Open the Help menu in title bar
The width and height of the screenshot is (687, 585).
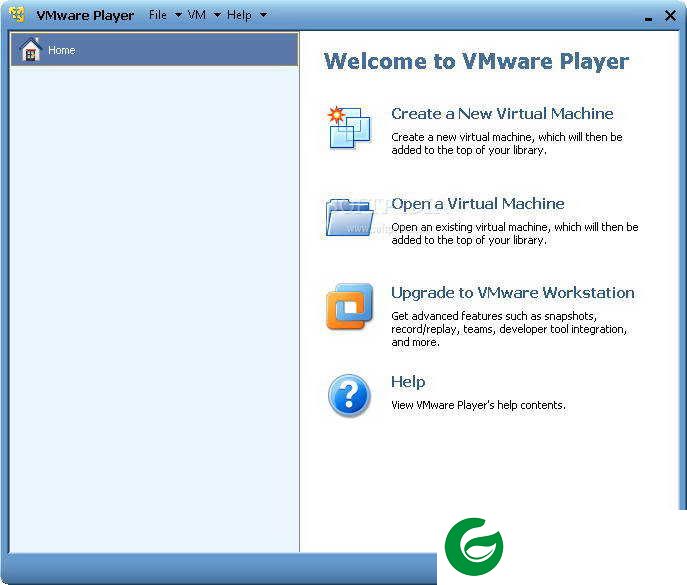click(239, 15)
